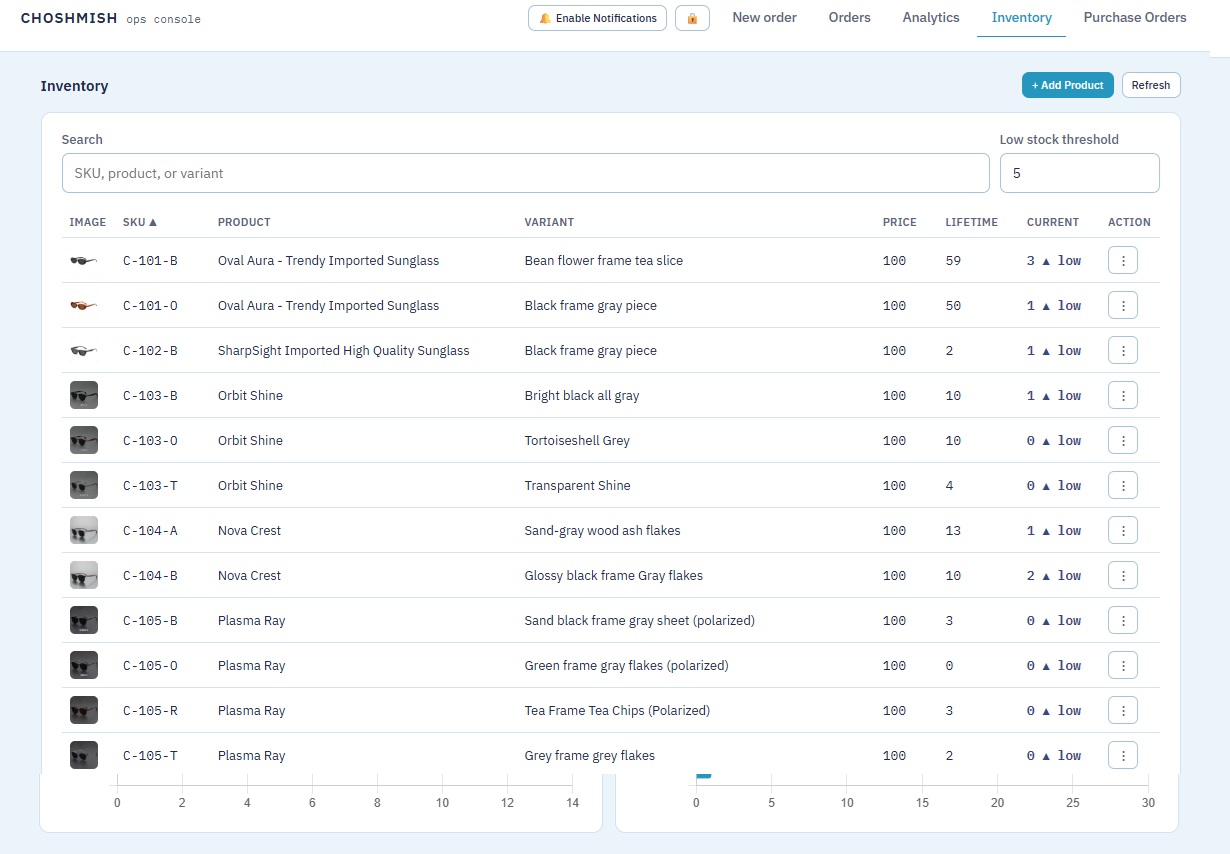Focus the SKU, product, or variant search box
The width and height of the screenshot is (1230, 854).
(x=526, y=173)
